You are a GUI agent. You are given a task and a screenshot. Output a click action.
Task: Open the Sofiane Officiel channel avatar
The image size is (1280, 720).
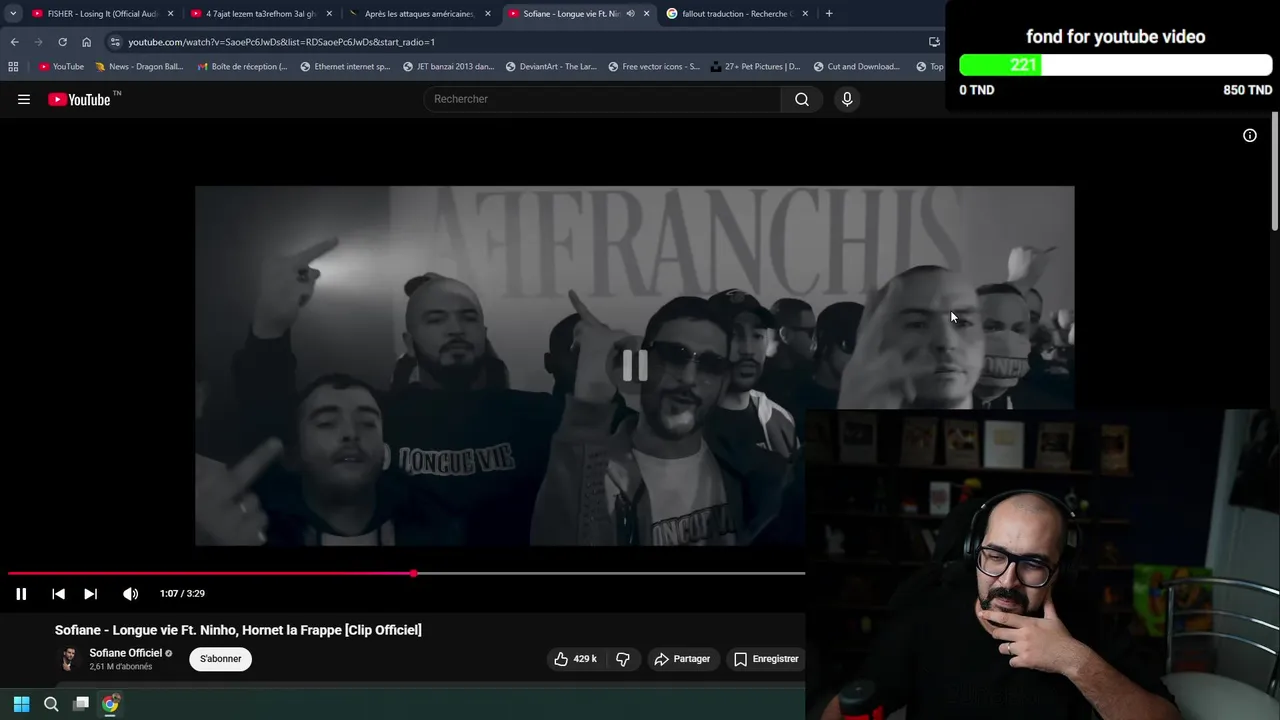(x=69, y=659)
